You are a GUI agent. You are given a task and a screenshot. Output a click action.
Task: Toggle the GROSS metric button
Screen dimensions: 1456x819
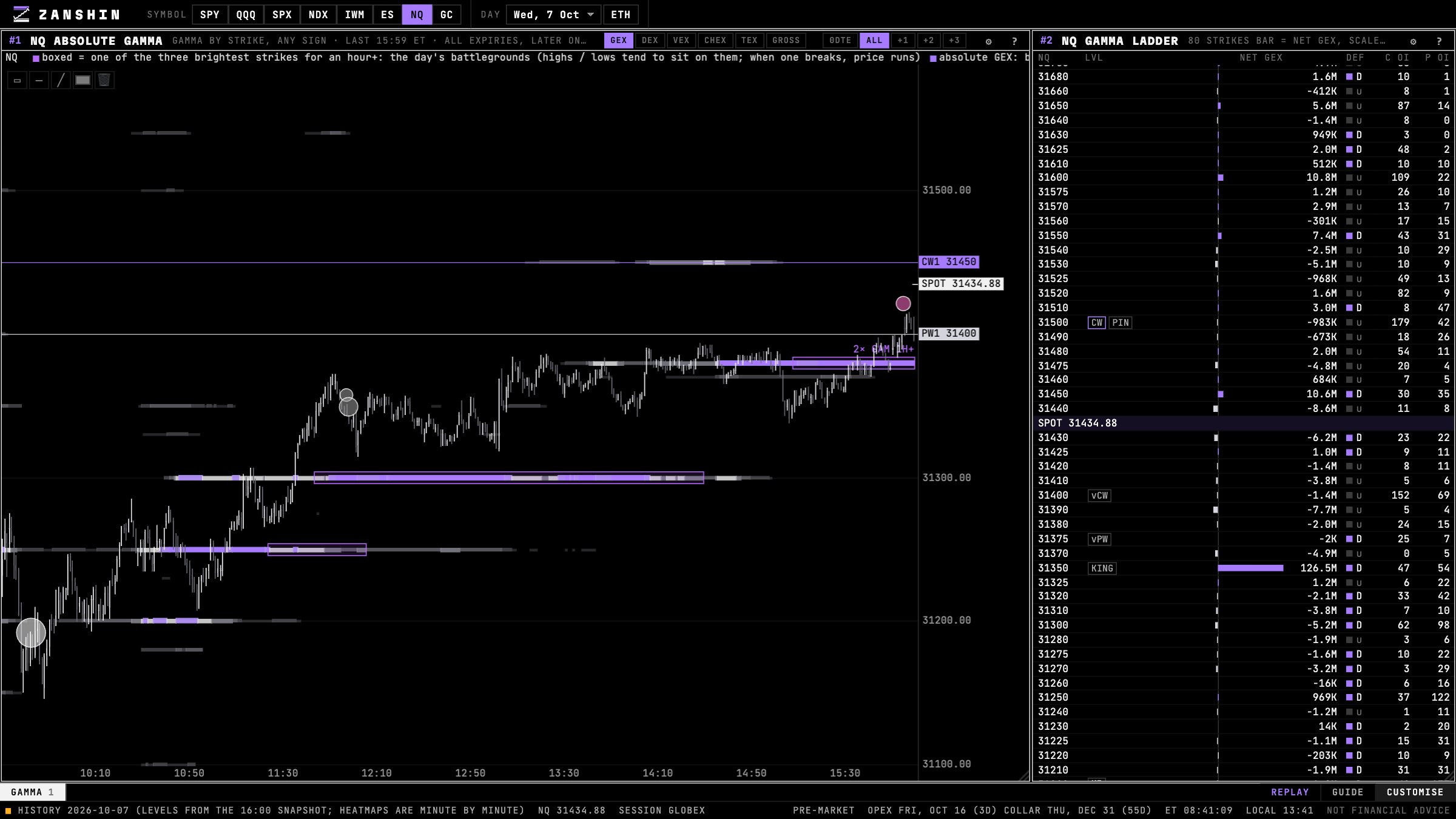(786, 41)
